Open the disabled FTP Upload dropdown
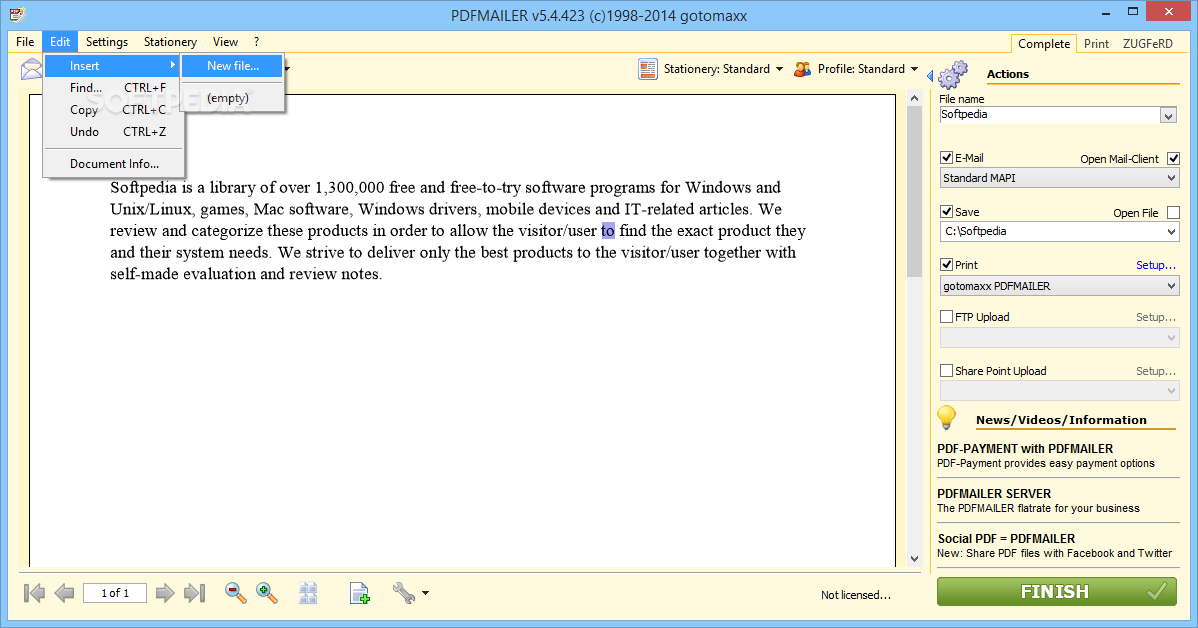 coord(1060,338)
